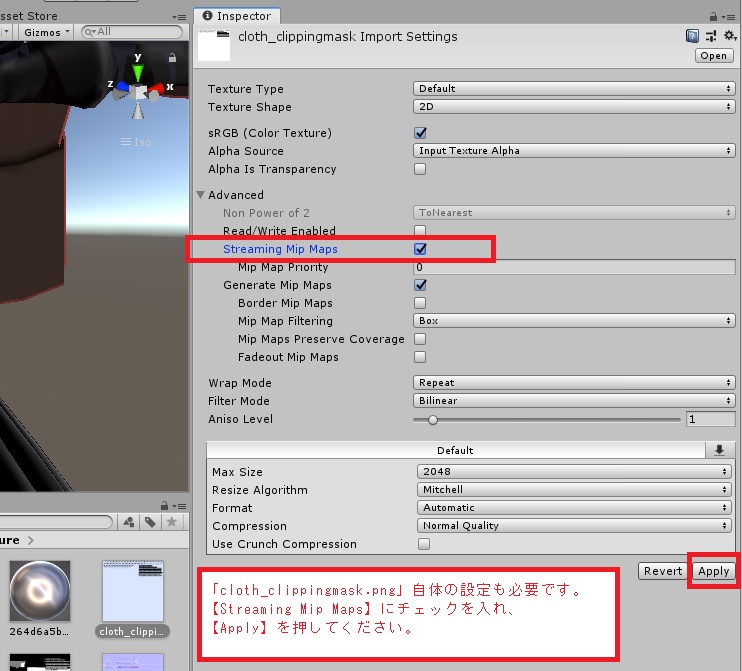Click the favorites star icon
The height and width of the screenshot is (671, 742).
[171, 522]
